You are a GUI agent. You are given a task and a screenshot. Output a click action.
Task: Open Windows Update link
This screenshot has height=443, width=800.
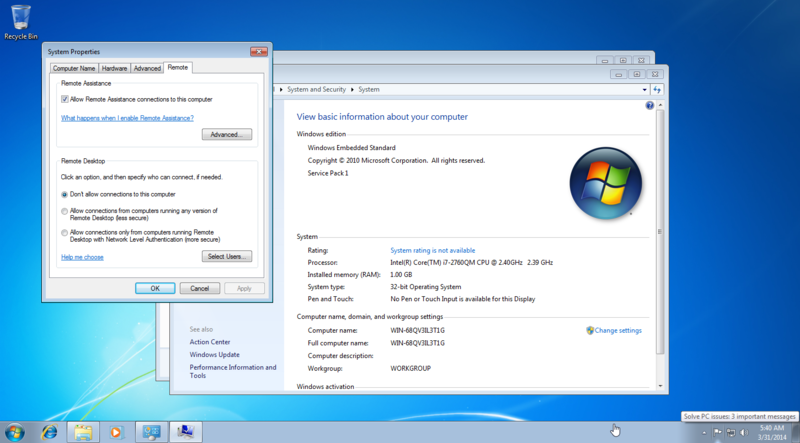click(214, 355)
